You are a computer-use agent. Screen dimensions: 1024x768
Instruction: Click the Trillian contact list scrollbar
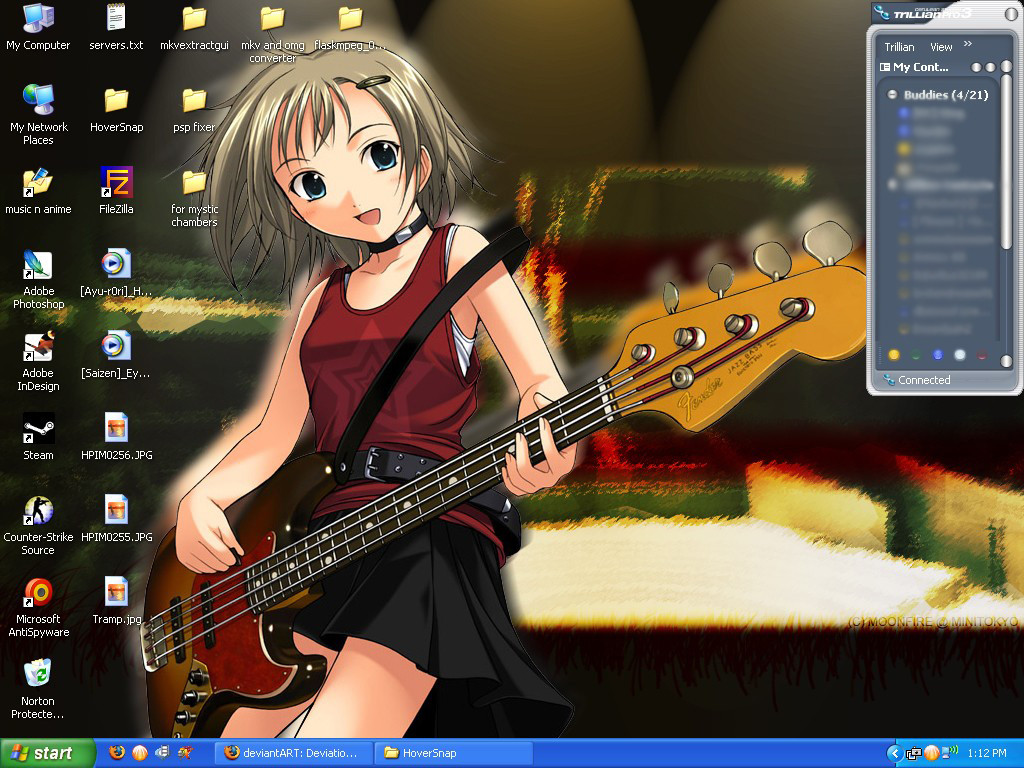[1006, 162]
